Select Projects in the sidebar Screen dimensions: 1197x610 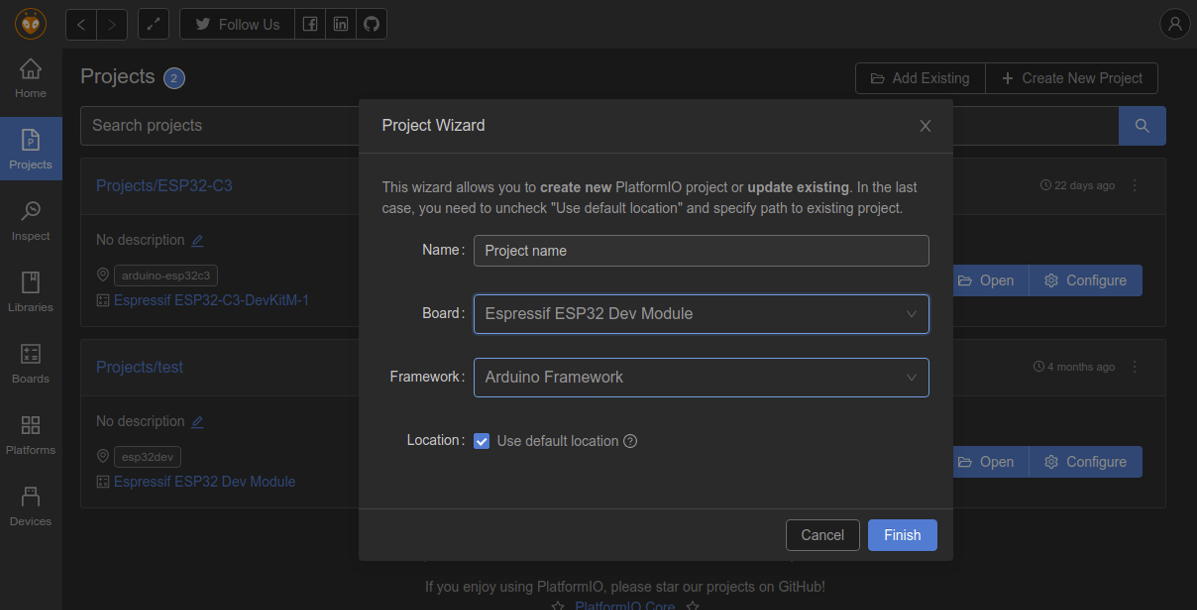tap(31, 149)
